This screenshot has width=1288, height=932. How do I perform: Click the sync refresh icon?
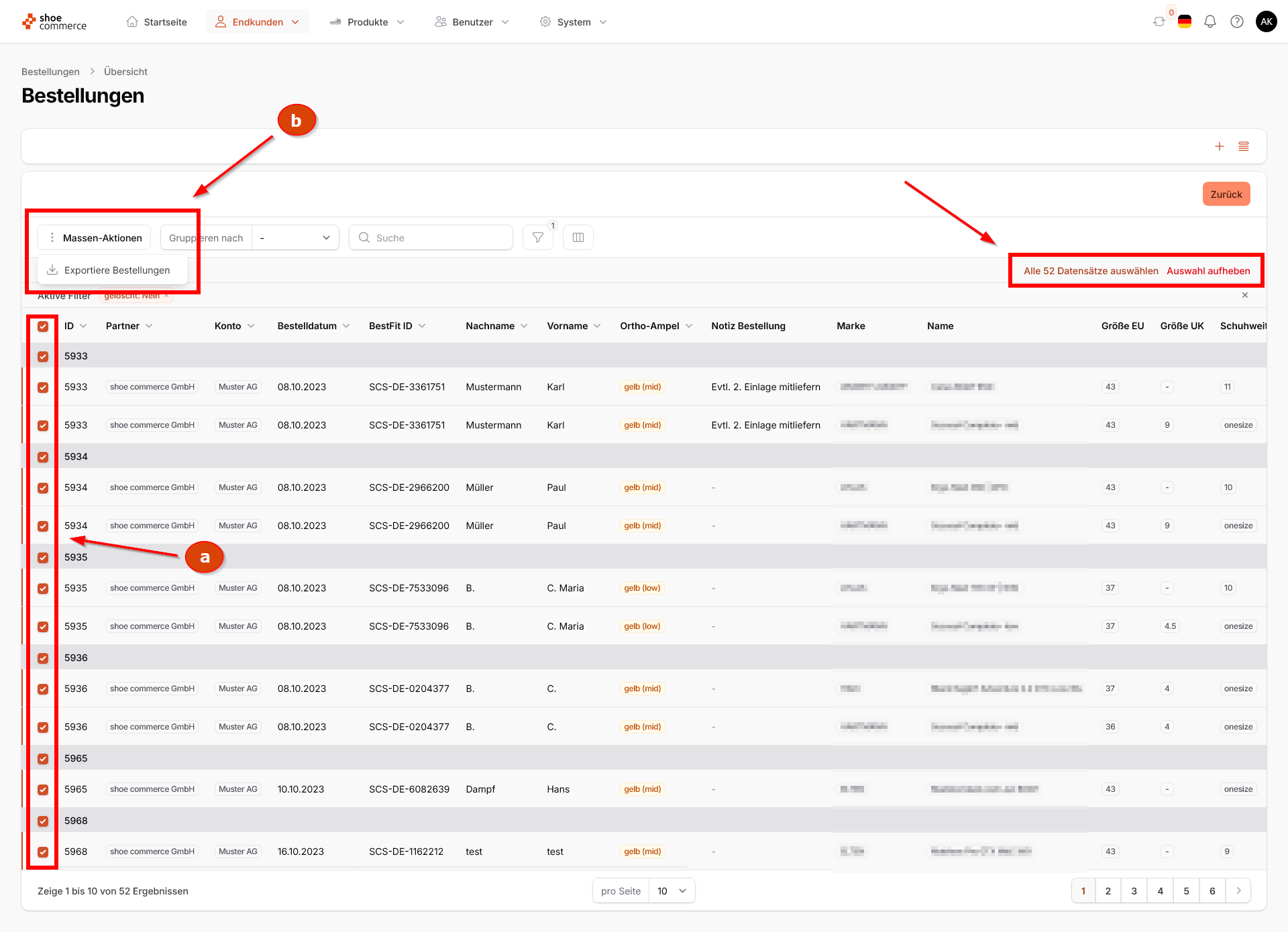(x=1159, y=21)
